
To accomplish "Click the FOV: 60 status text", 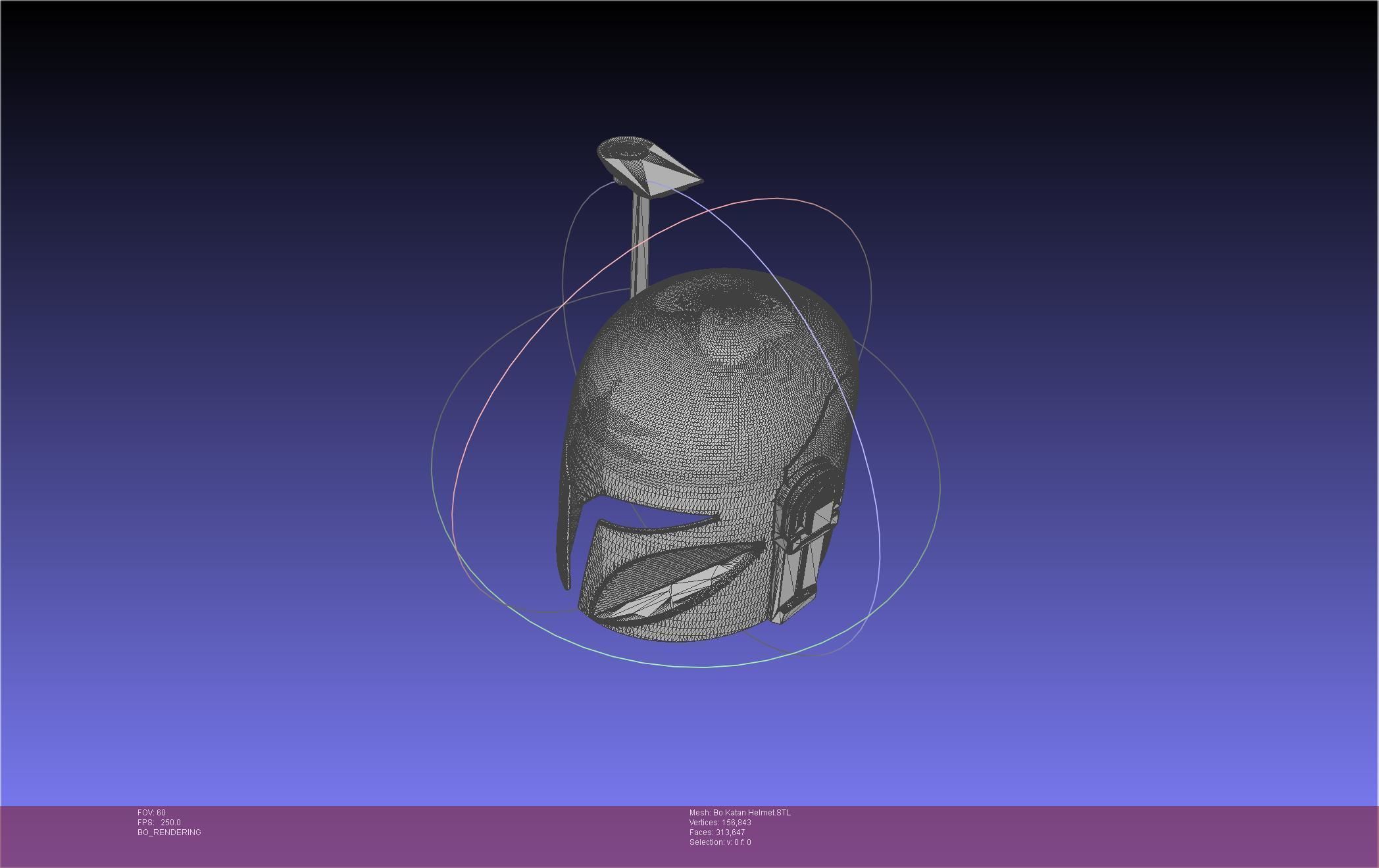I will (151, 813).
